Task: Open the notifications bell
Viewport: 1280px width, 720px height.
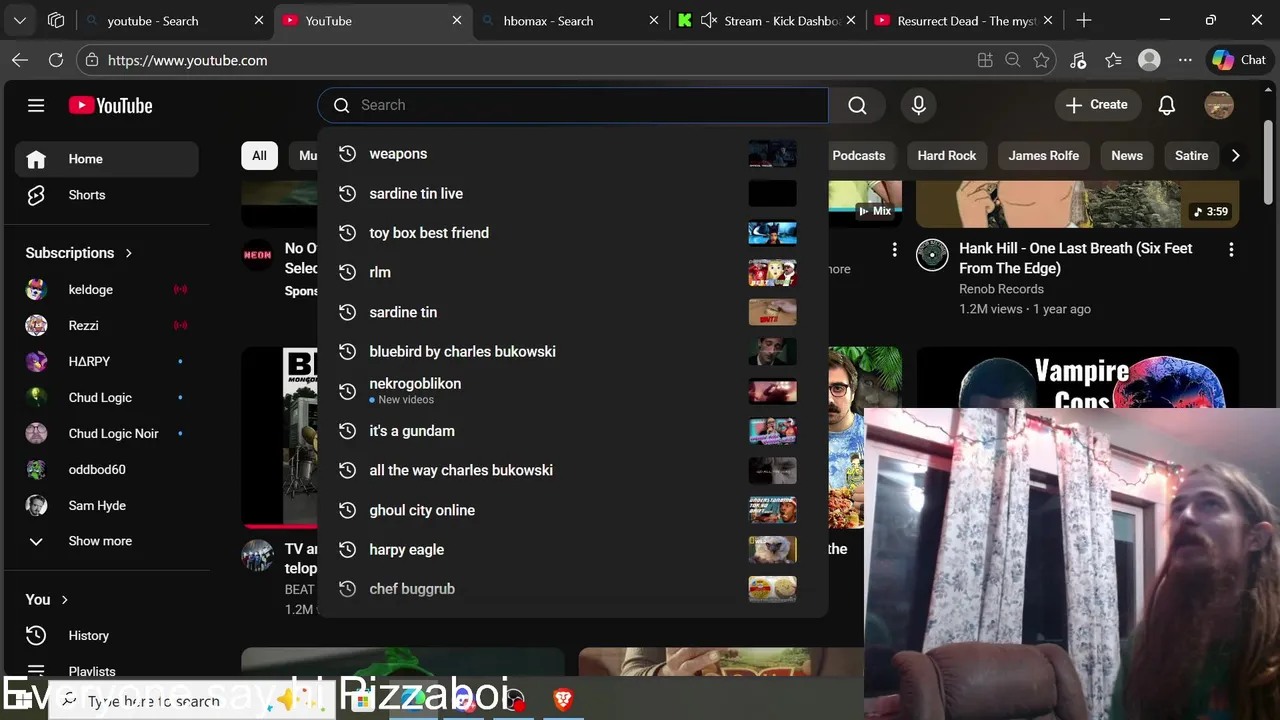Action: pos(1166,105)
